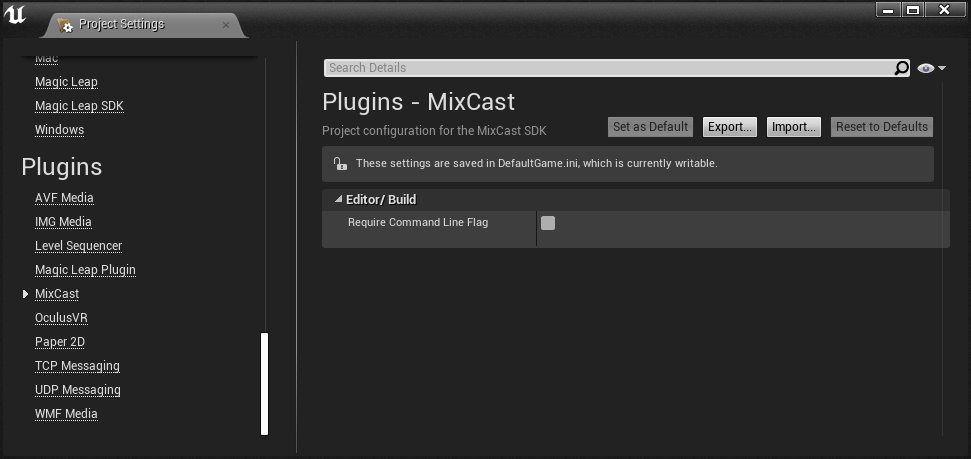The width and height of the screenshot is (971, 459).
Task: Minimize the Project Settings window
Action: (x=888, y=10)
